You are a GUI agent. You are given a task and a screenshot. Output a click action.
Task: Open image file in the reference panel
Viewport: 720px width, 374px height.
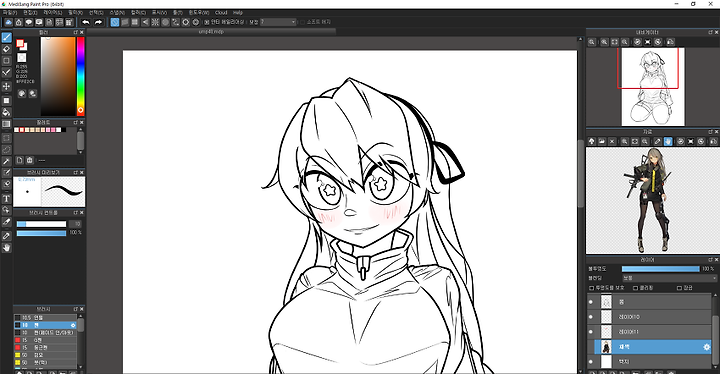point(602,142)
